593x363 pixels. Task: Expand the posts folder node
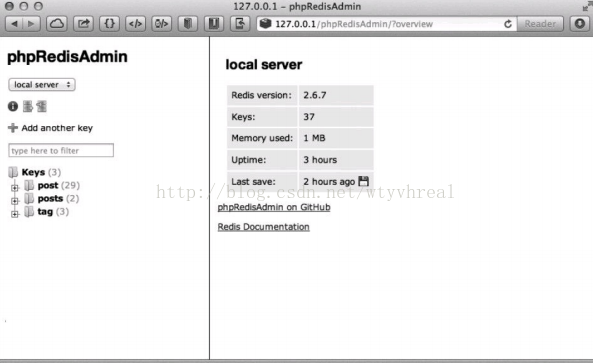[15, 200]
